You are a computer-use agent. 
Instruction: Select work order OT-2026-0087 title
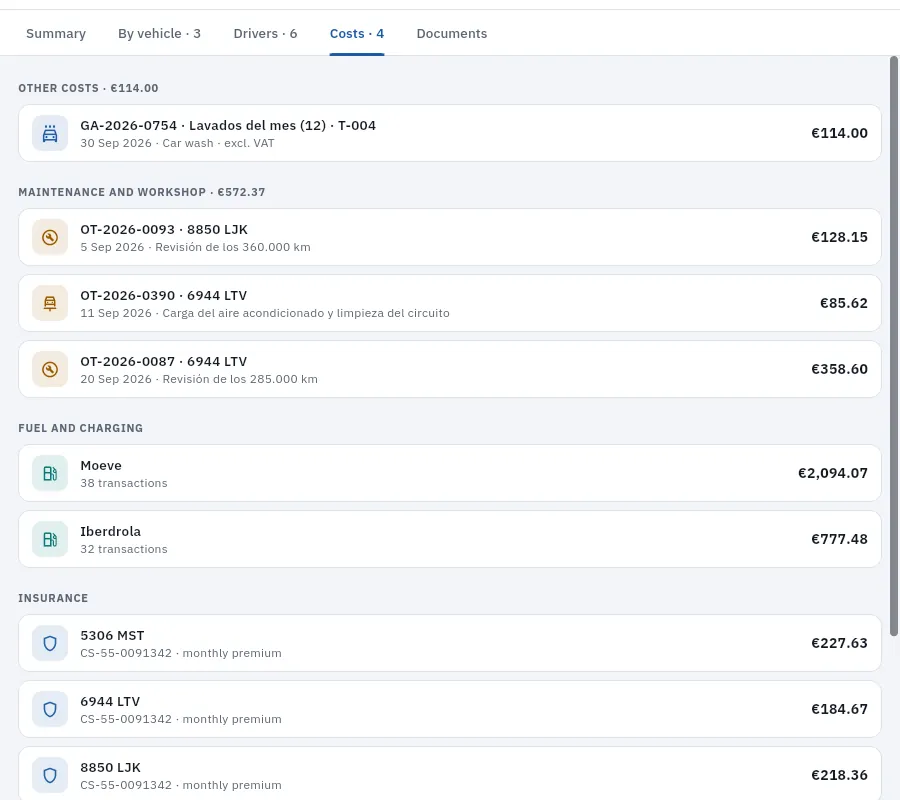pyautogui.click(x=164, y=362)
